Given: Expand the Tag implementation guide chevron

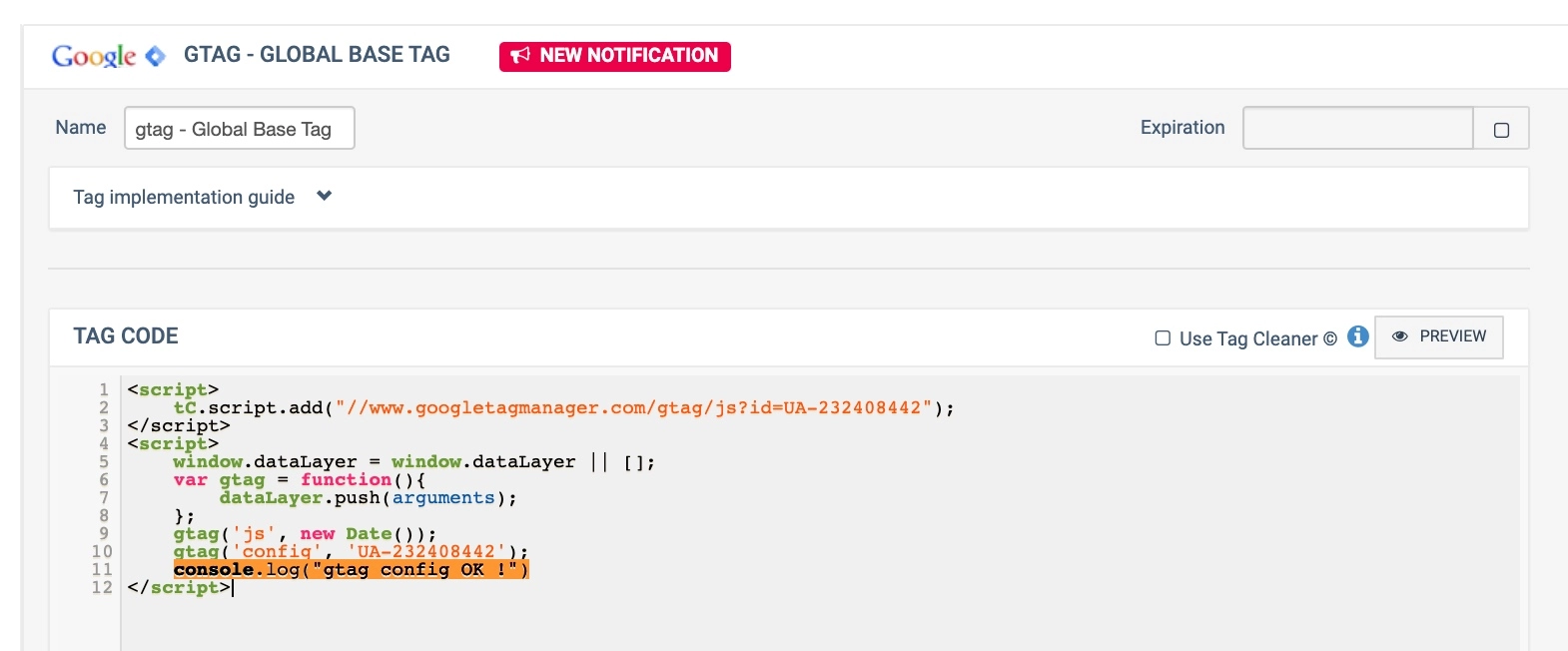Looking at the screenshot, I should click(324, 197).
